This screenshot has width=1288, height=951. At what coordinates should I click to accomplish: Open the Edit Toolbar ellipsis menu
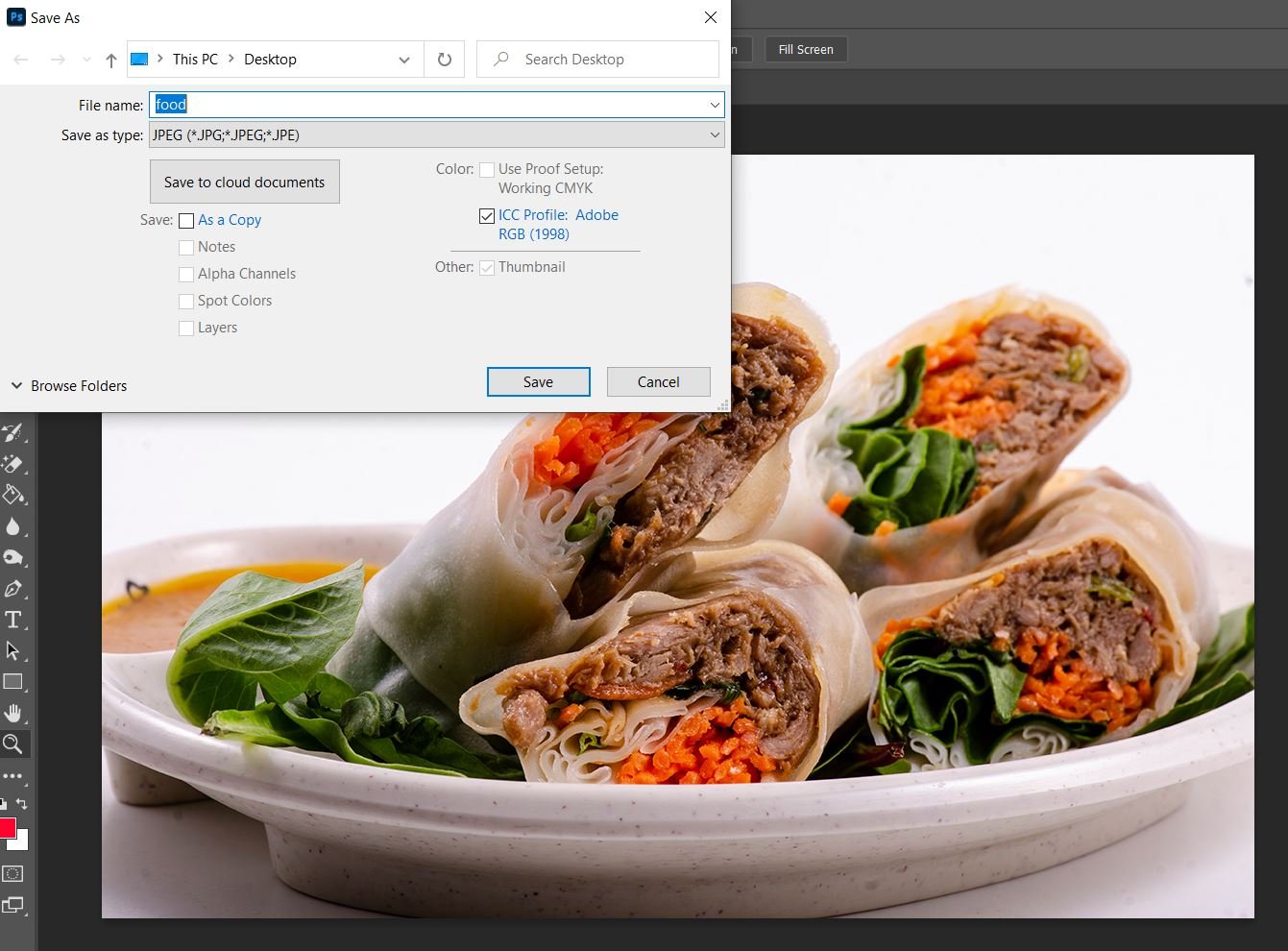coord(14,775)
